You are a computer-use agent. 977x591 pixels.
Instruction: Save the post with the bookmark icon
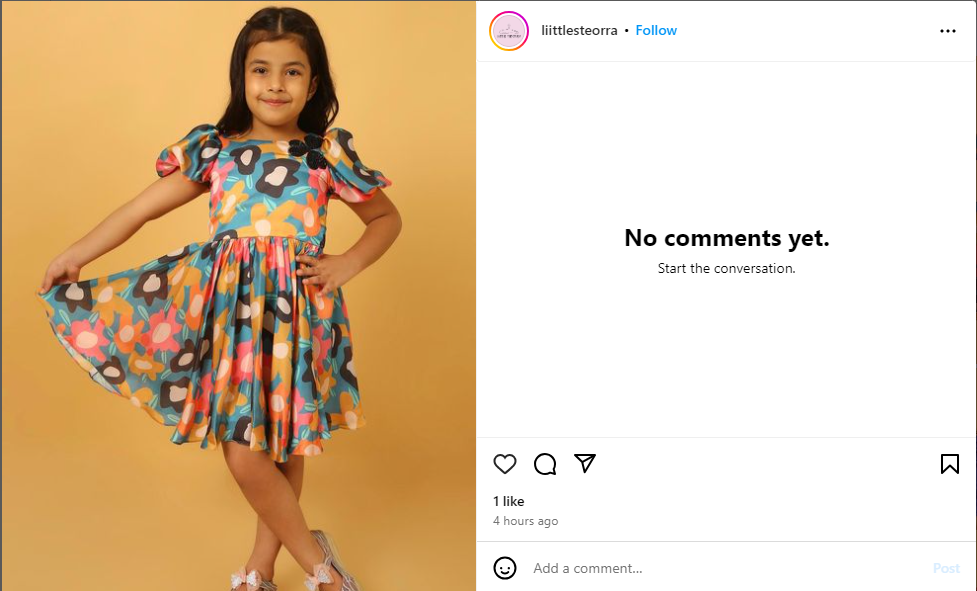coord(949,464)
